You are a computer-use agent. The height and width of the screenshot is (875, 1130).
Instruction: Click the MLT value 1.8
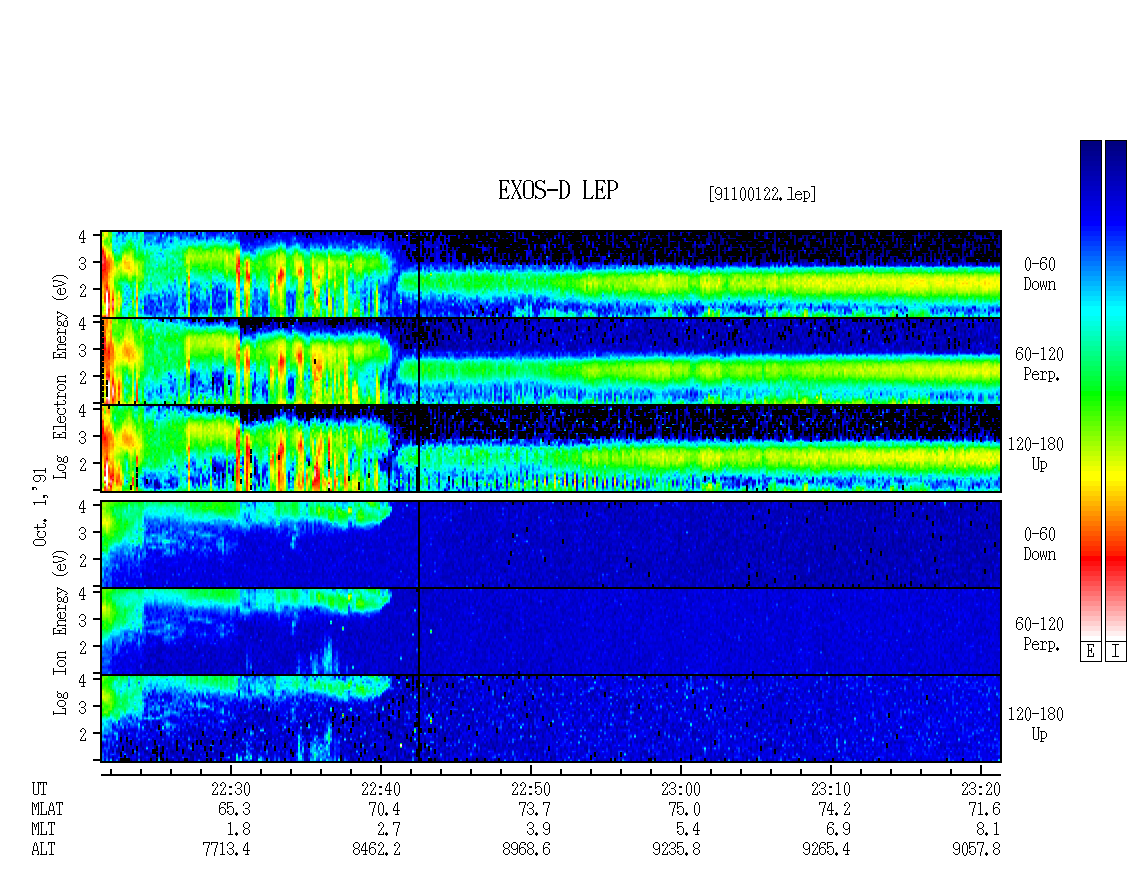point(239,830)
